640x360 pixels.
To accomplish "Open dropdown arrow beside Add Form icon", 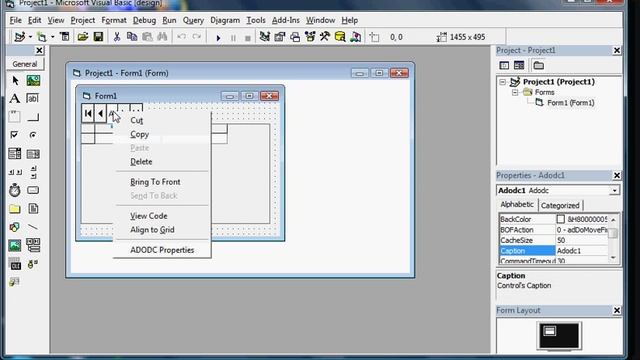I will [x=53, y=37].
